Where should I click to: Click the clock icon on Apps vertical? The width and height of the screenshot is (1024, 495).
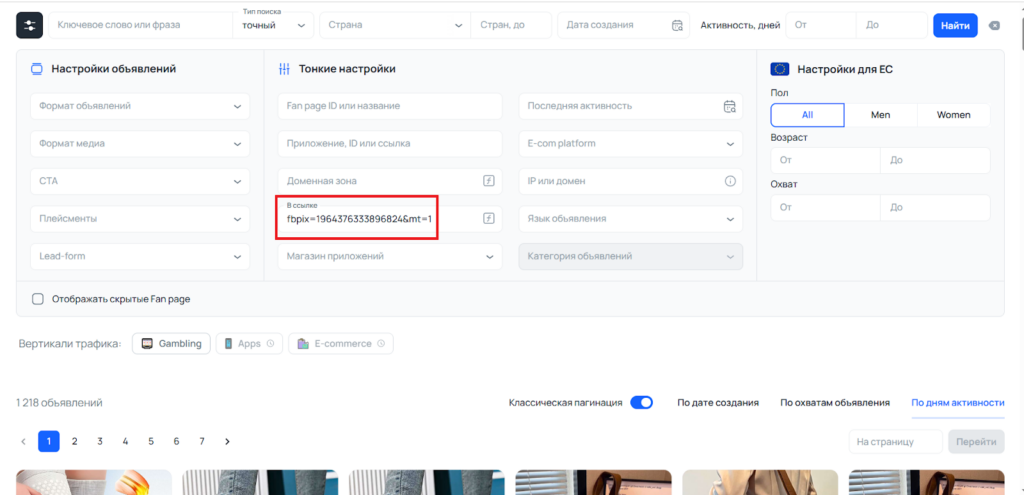[x=270, y=343]
